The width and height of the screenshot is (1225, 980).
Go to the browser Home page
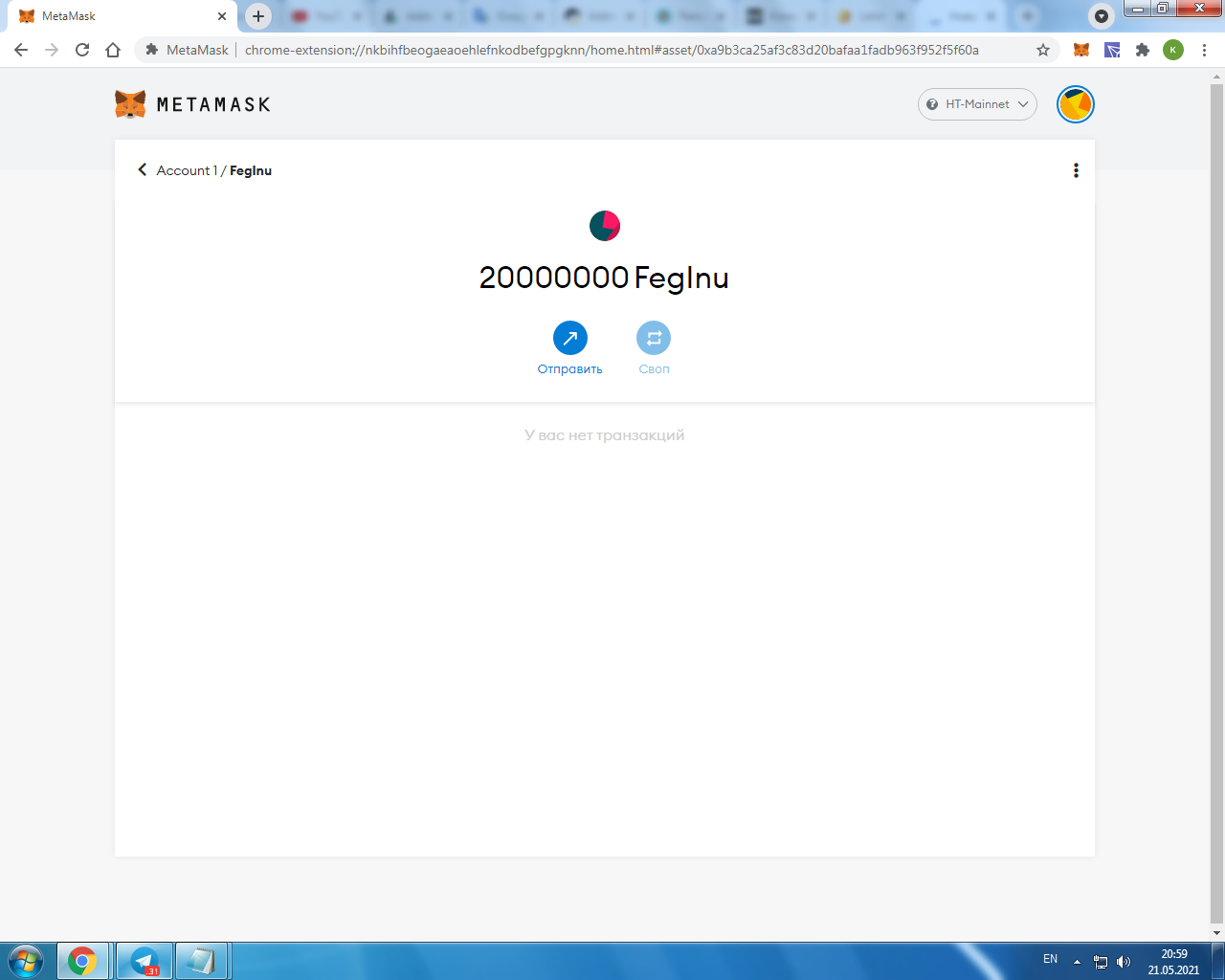113,50
